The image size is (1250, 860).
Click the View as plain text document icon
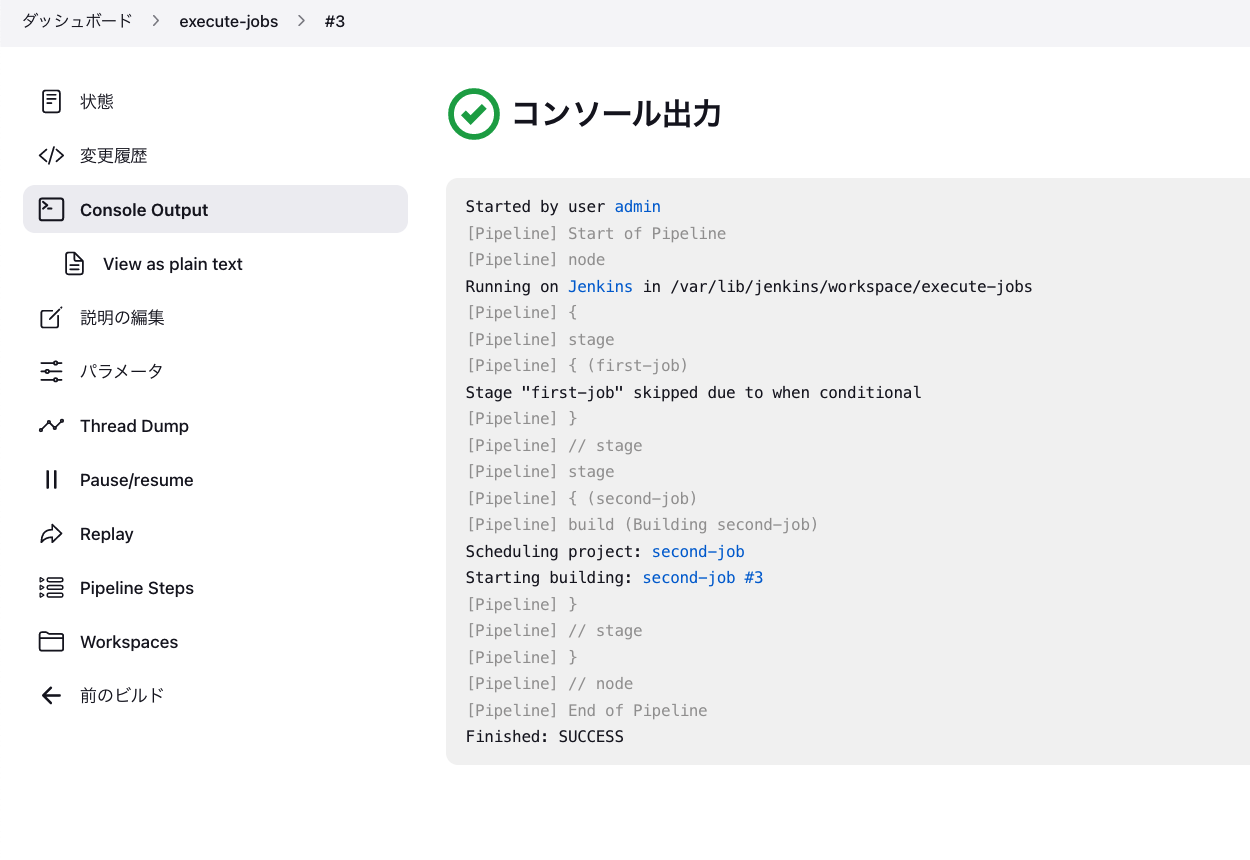(74, 263)
